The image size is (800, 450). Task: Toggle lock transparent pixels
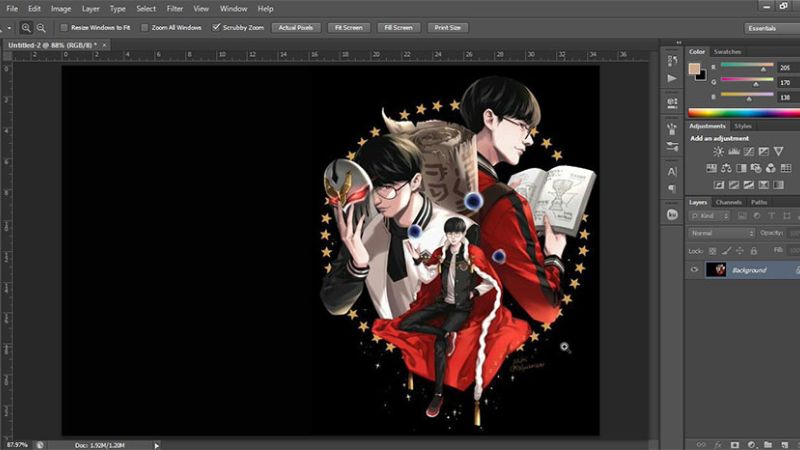coord(713,251)
